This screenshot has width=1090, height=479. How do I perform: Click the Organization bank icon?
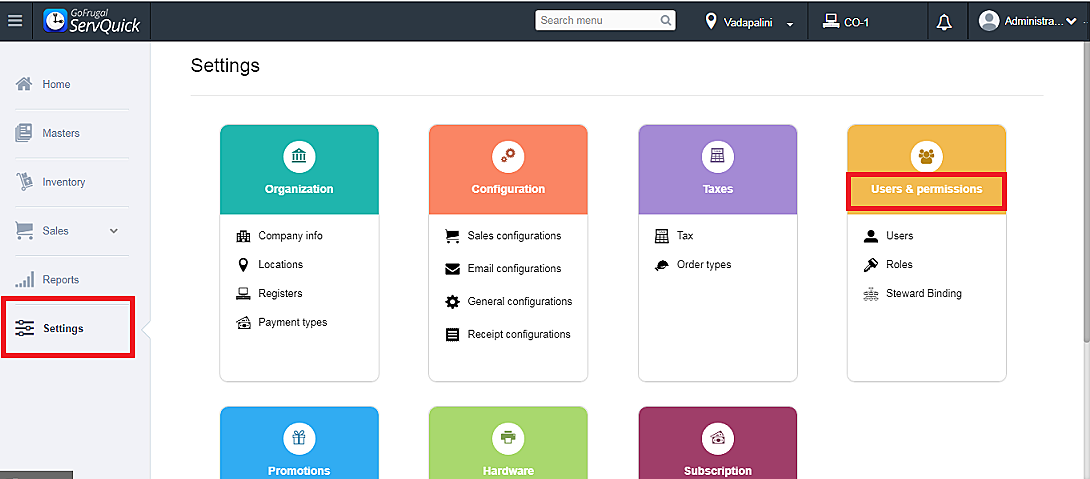(299, 156)
